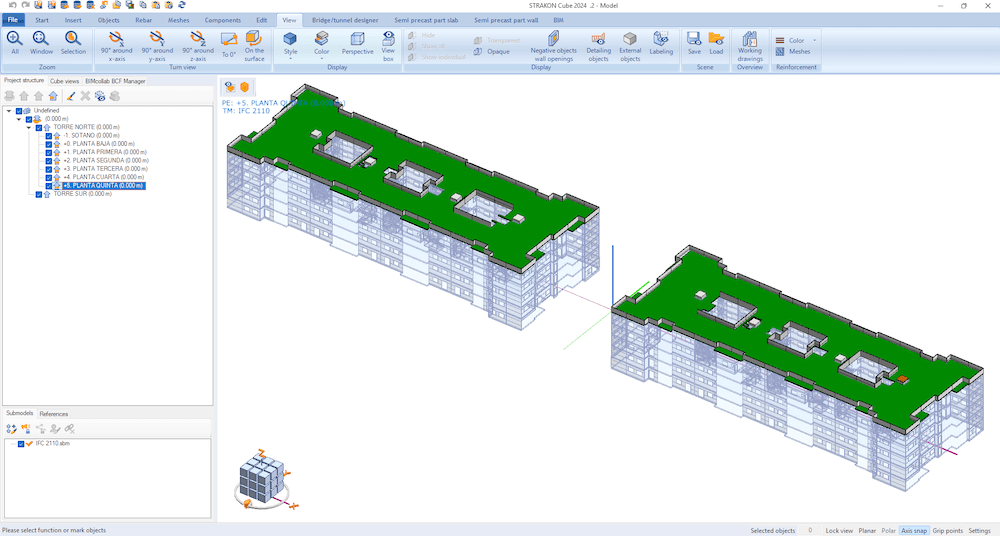Toggle the Labeling display icon

(661, 43)
